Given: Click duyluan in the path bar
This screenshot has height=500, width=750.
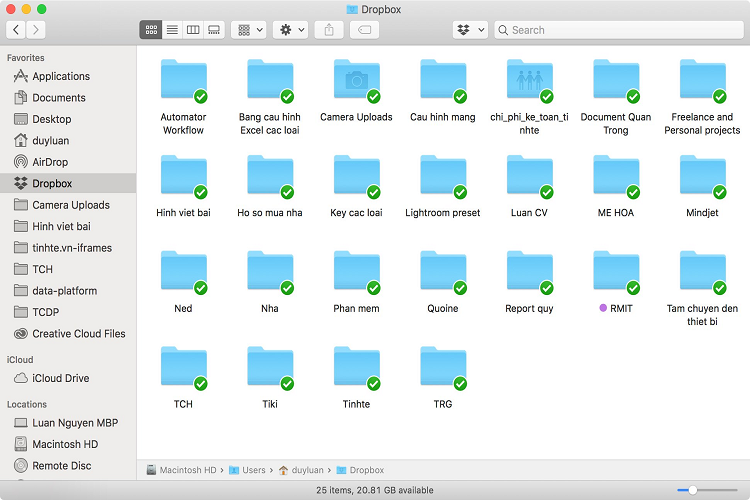Looking at the screenshot, I should (301, 470).
